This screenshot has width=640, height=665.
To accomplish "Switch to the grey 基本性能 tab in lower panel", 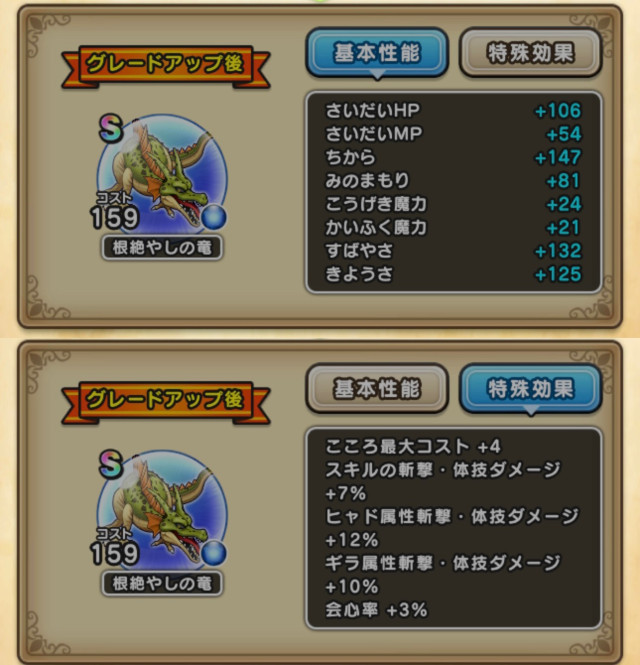I will [377, 389].
